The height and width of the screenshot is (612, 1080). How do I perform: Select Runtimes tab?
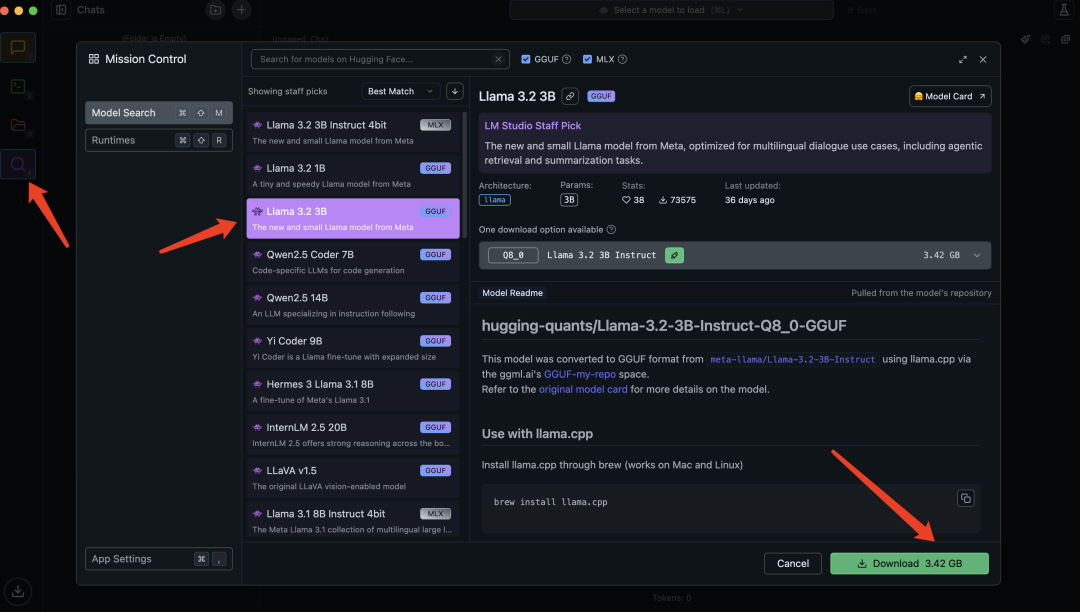click(158, 140)
